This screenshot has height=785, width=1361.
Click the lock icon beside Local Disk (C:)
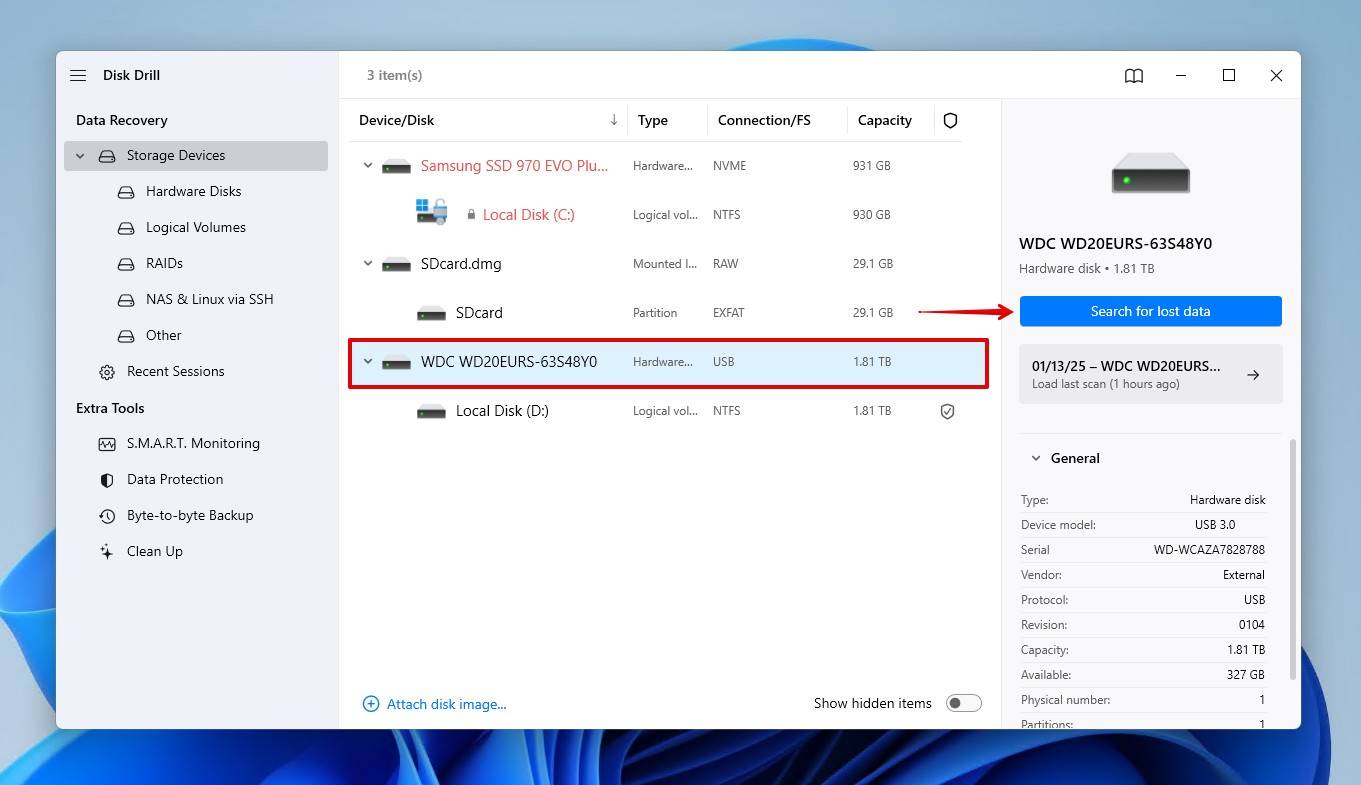point(470,215)
